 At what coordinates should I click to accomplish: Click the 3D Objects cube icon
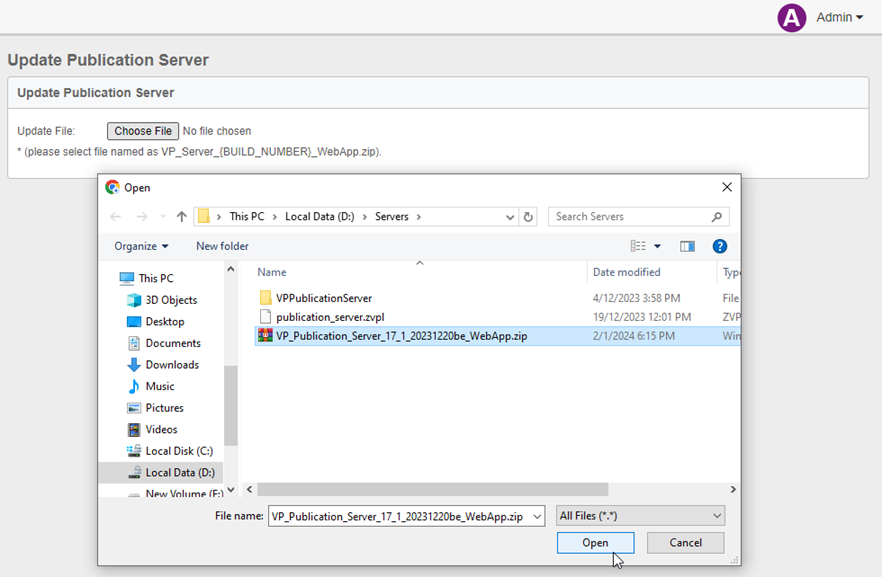pos(134,300)
